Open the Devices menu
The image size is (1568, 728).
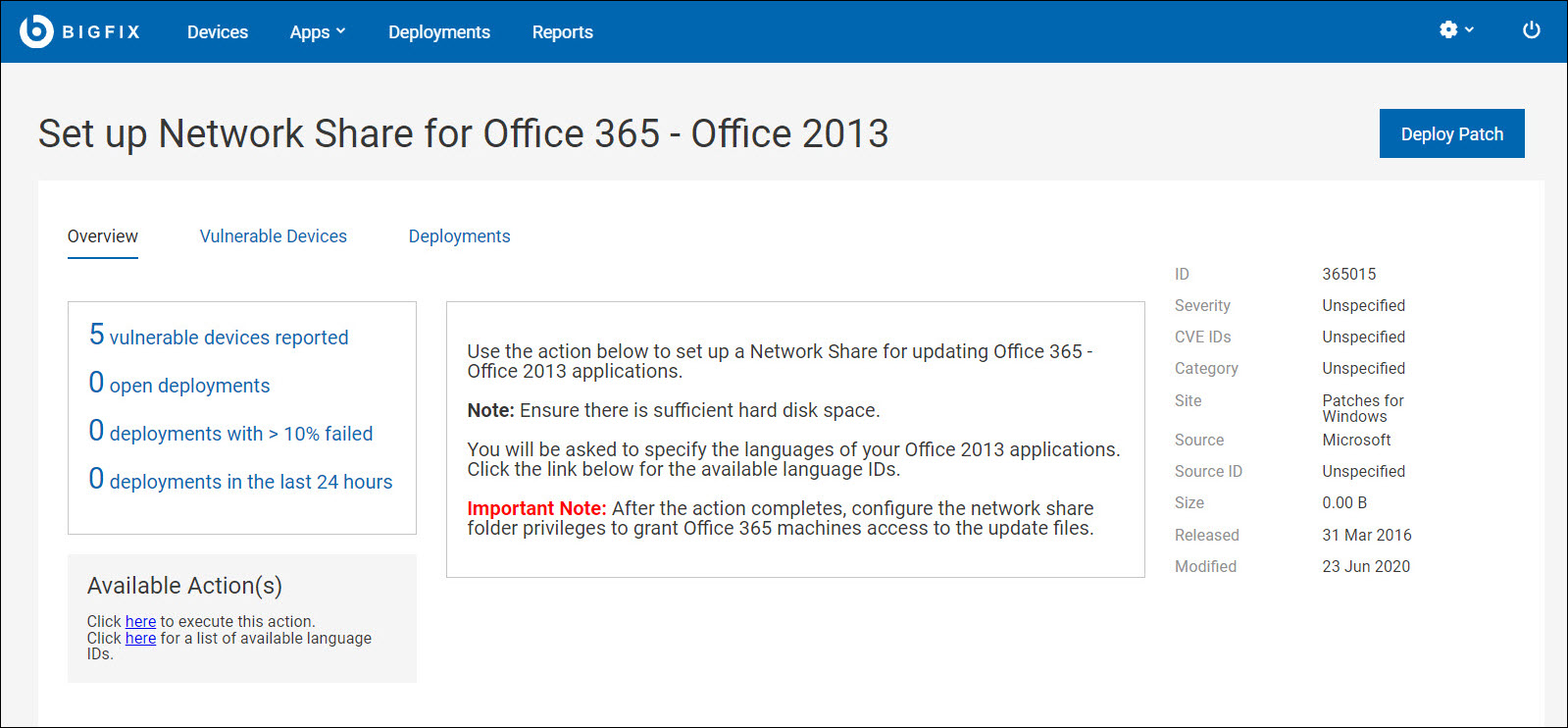coord(217,32)
